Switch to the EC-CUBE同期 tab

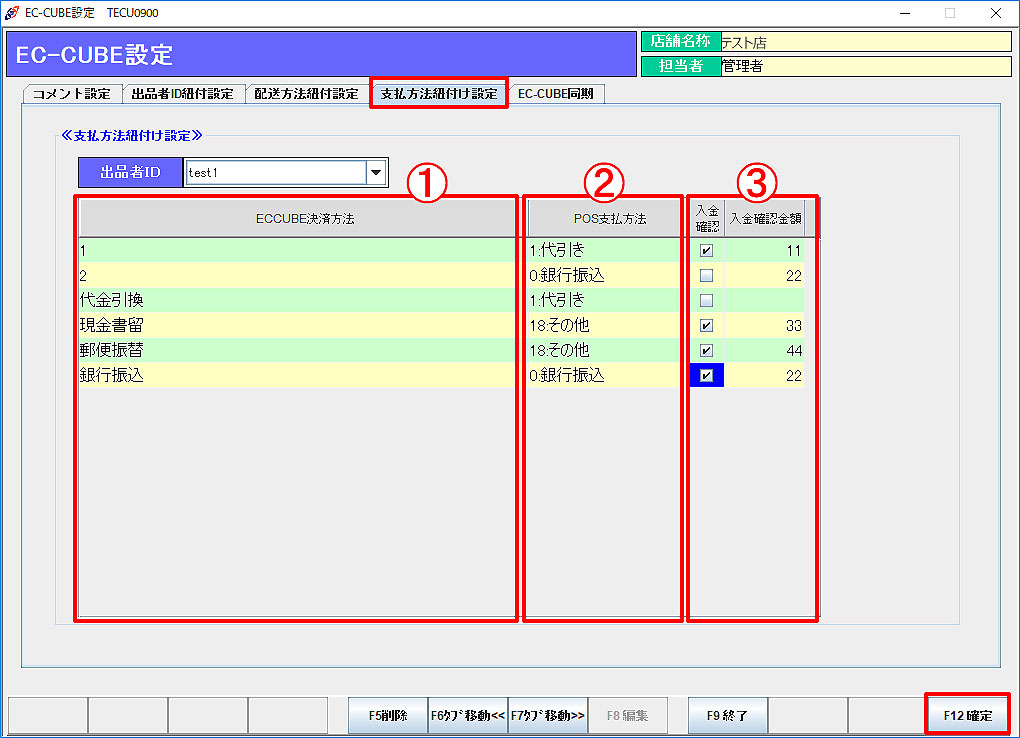(x=556, y=94)
